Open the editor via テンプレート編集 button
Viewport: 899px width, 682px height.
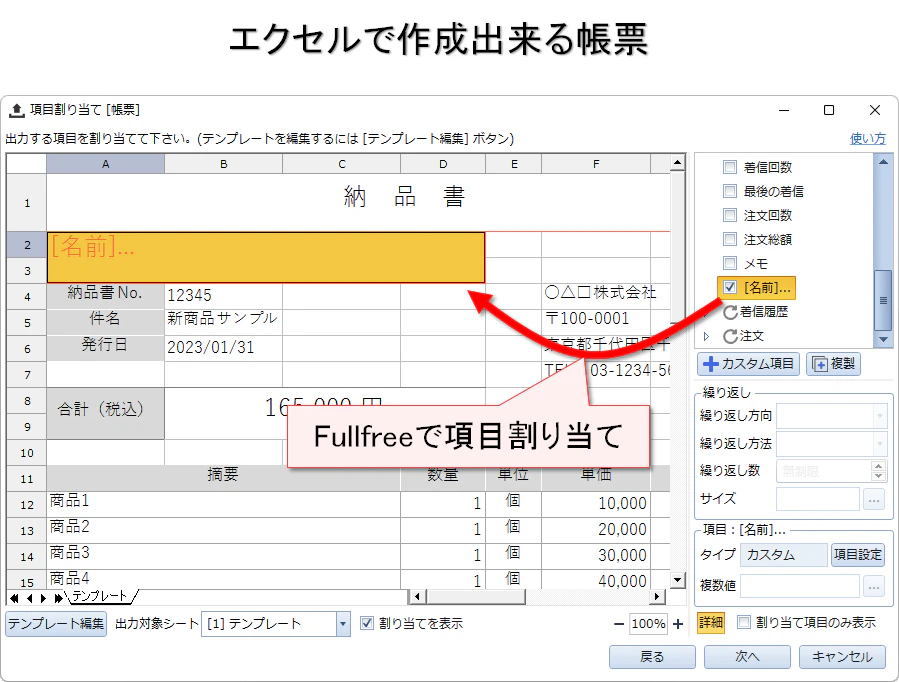(55, 622)
